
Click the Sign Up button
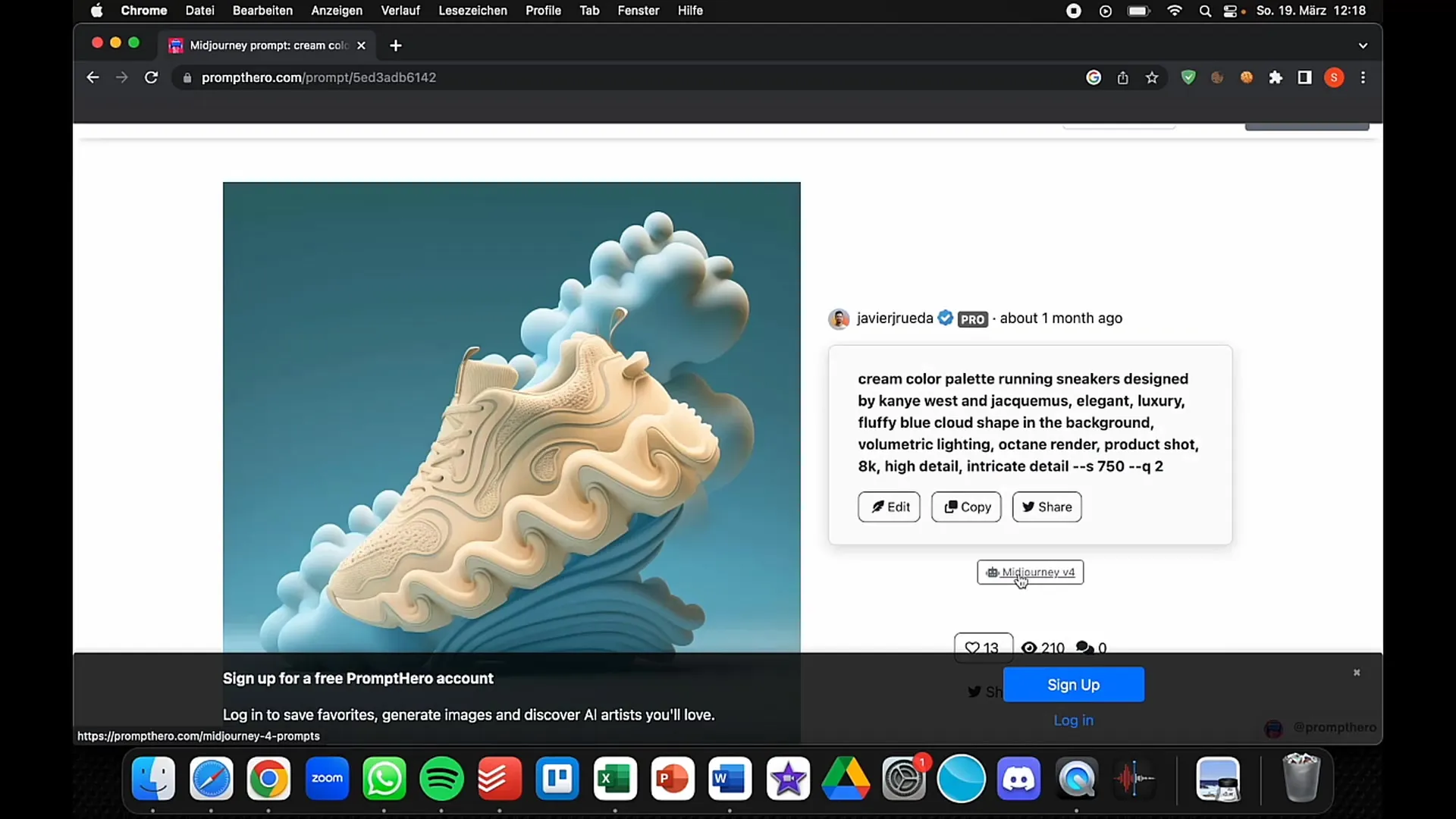(1073, 684)
